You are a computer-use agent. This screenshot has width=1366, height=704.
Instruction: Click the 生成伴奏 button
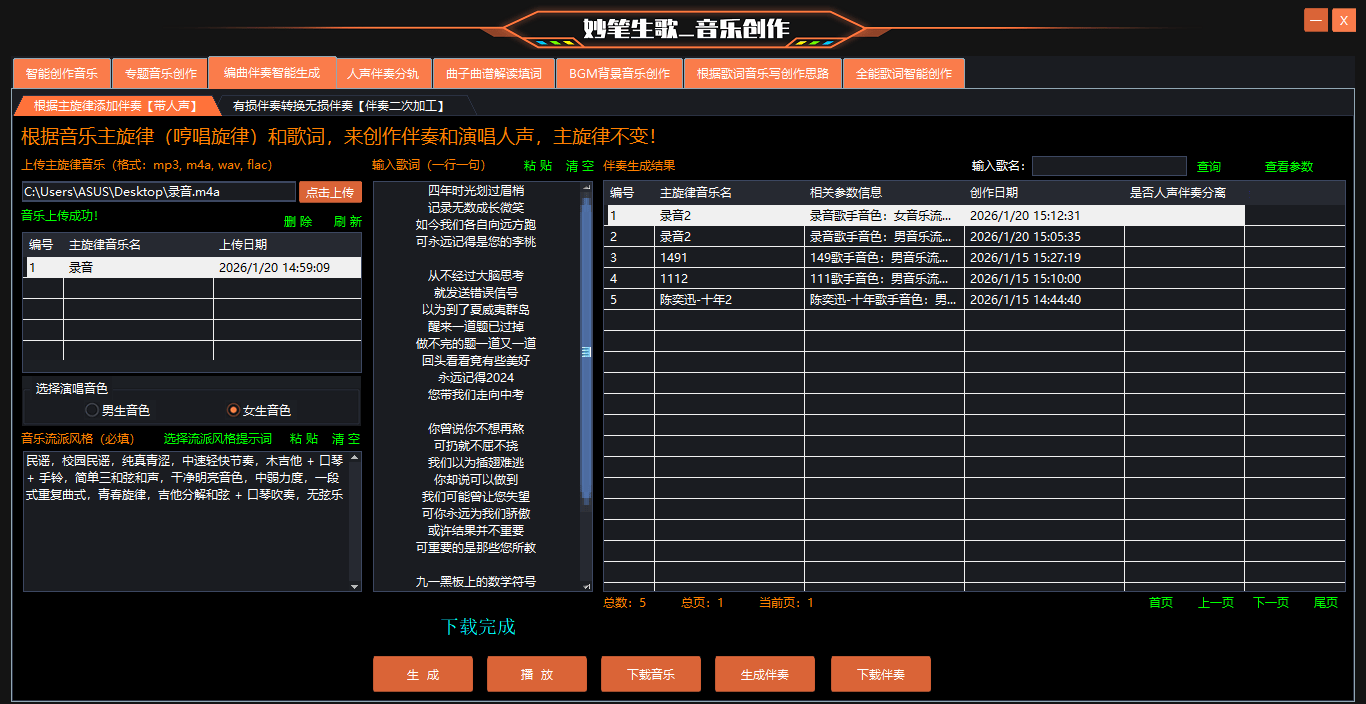coord(764,675)
